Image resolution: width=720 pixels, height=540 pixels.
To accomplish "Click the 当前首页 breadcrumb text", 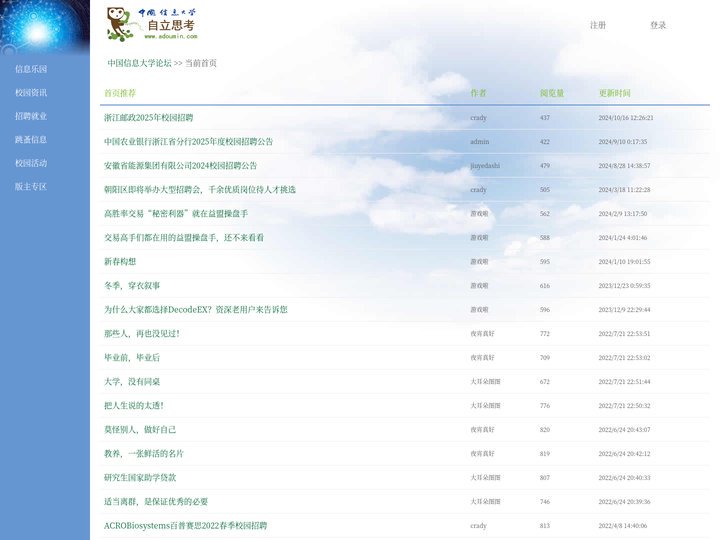I will [201, 63].
